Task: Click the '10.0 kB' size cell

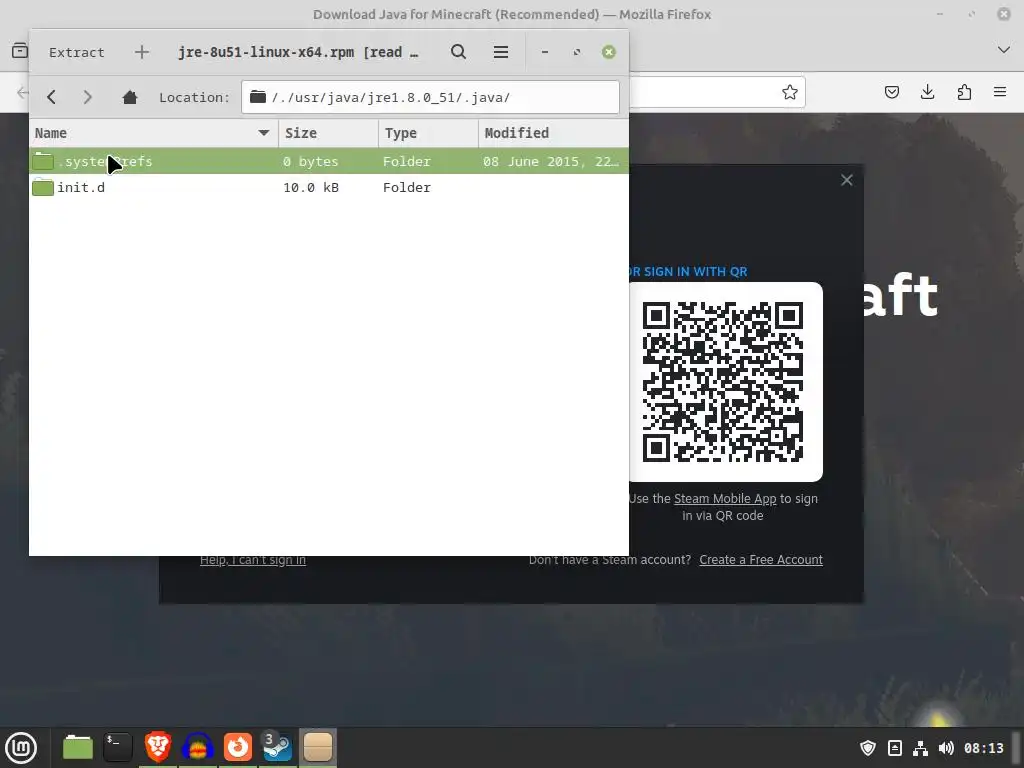Action: (311, 187)
